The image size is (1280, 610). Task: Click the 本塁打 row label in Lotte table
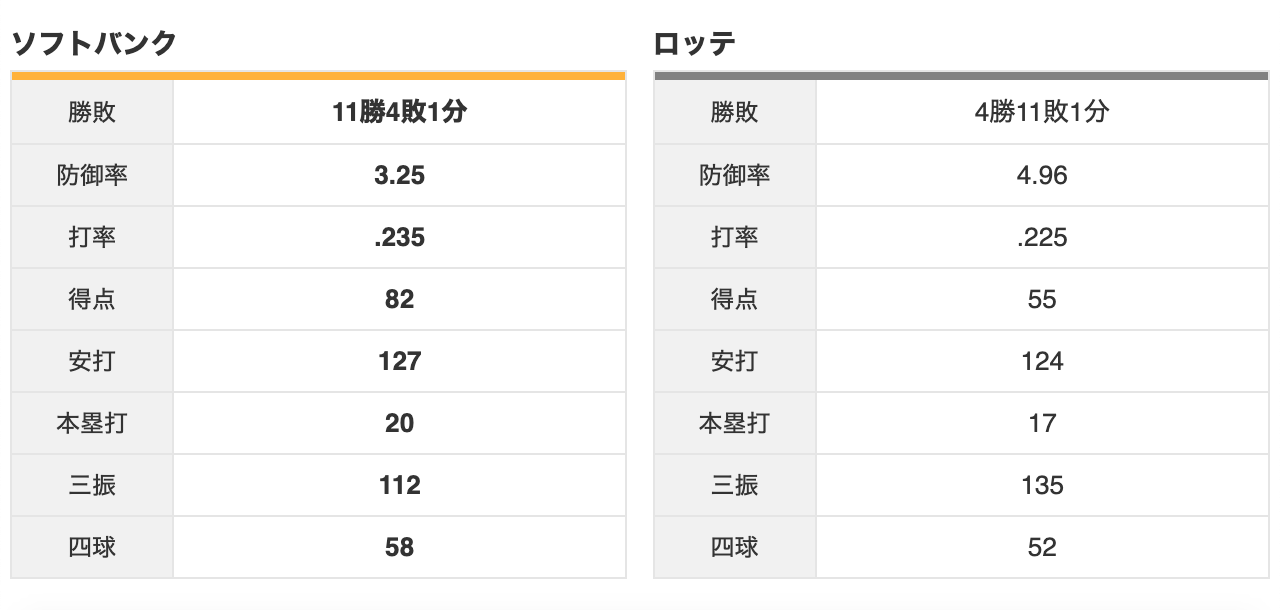tap(735, 423)
